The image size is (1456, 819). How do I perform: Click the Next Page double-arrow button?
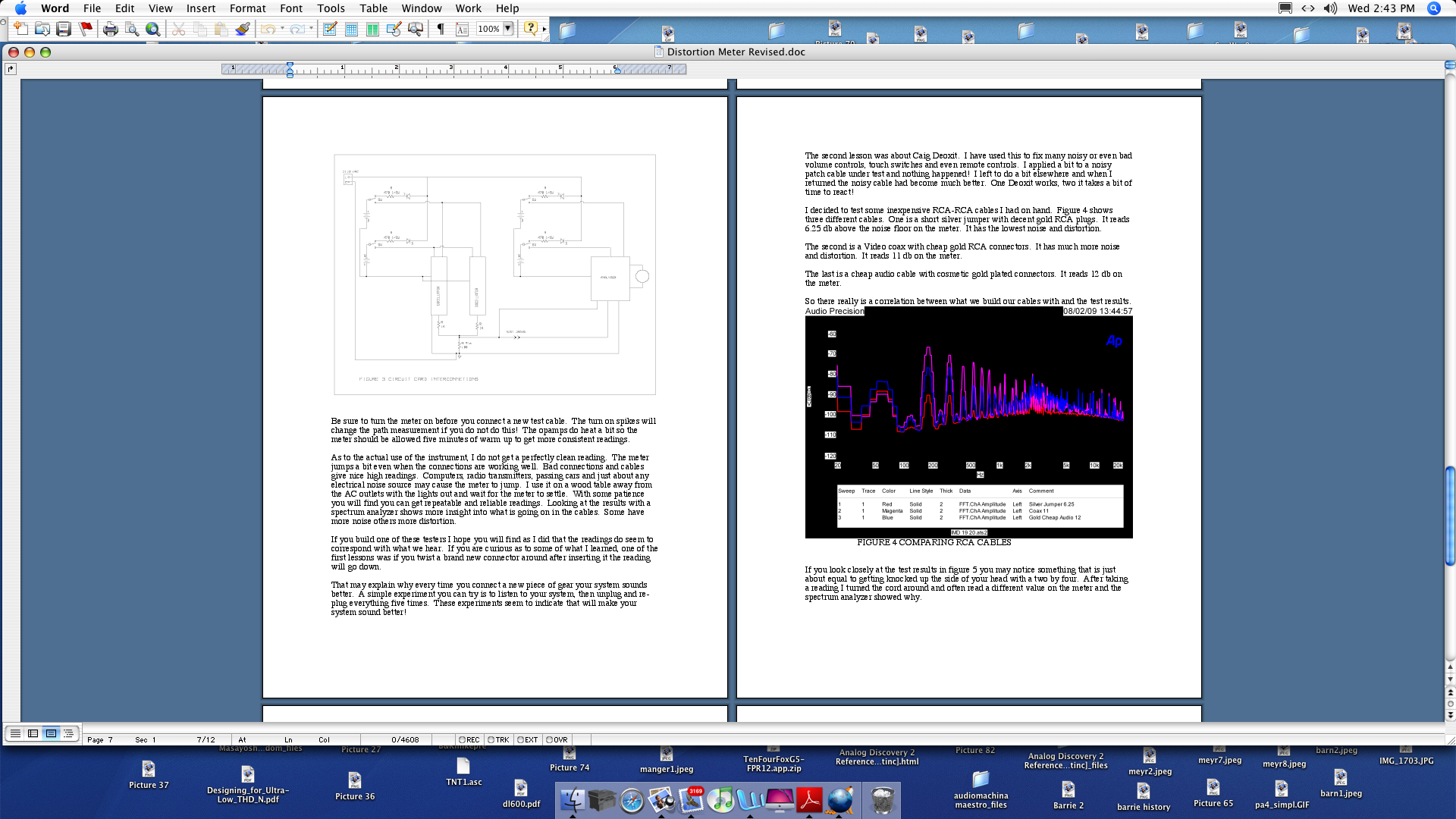point(1450,714)
